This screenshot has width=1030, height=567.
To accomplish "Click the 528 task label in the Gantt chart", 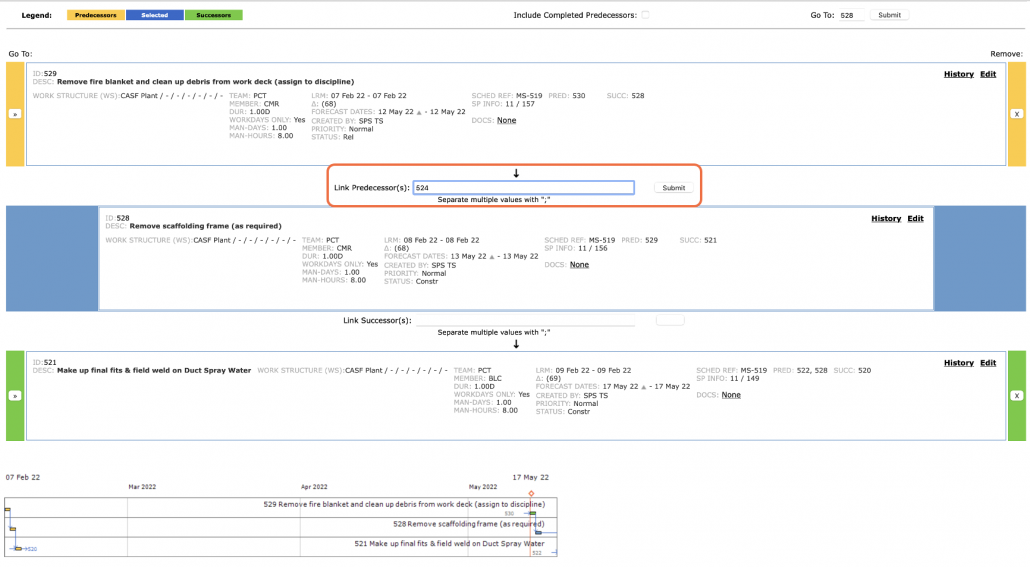I will click(468, 524).
